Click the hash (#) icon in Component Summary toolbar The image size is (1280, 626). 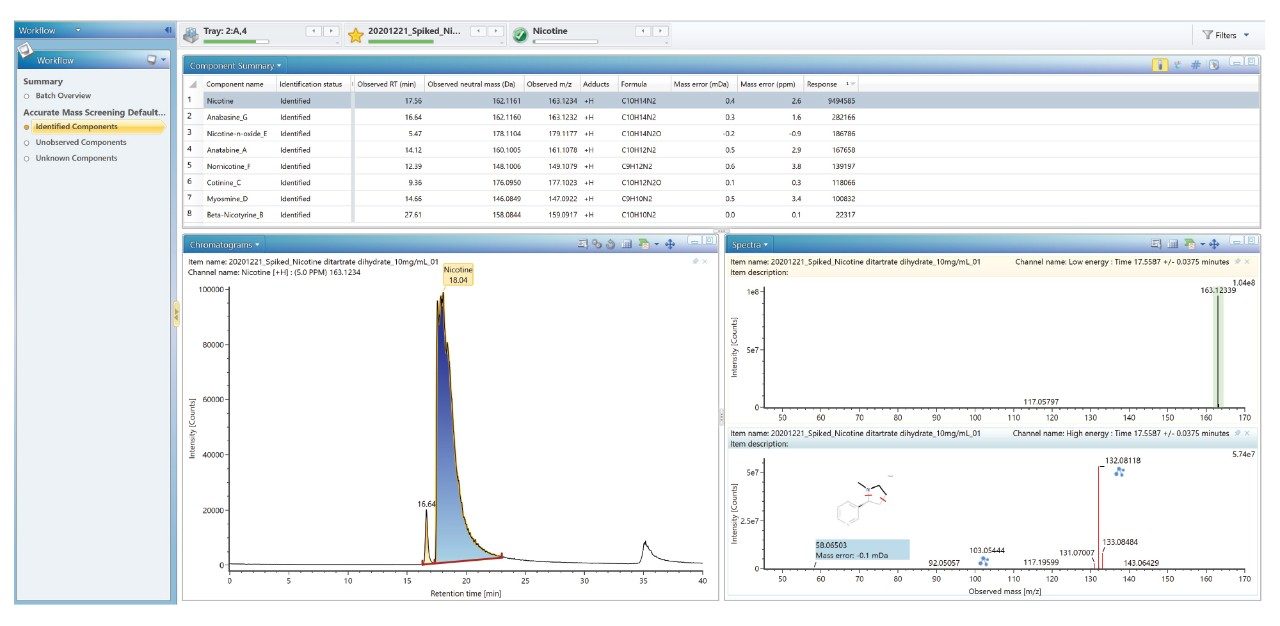tap(1197, 64)
